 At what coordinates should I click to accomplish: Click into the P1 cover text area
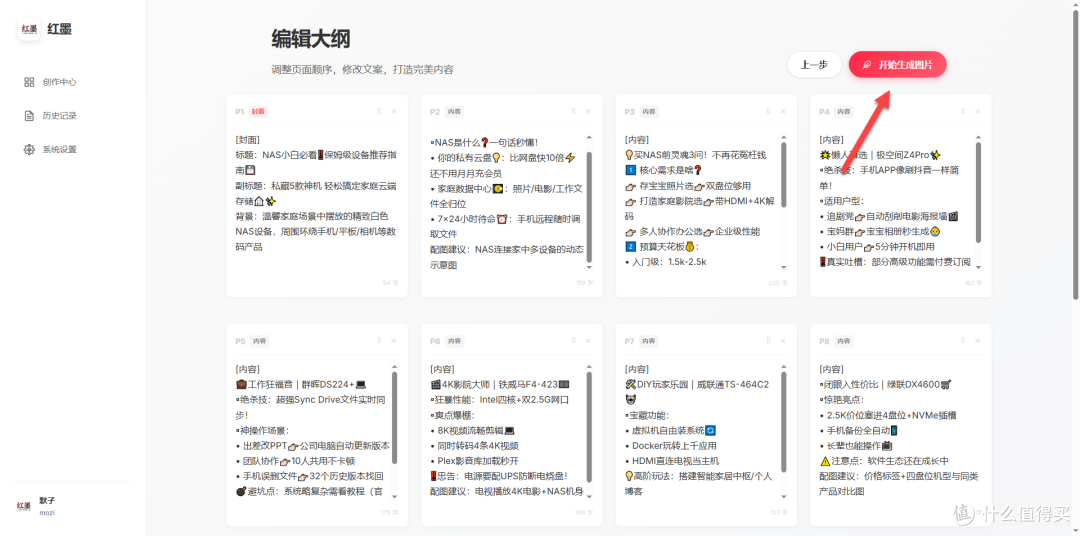point(317,201)
